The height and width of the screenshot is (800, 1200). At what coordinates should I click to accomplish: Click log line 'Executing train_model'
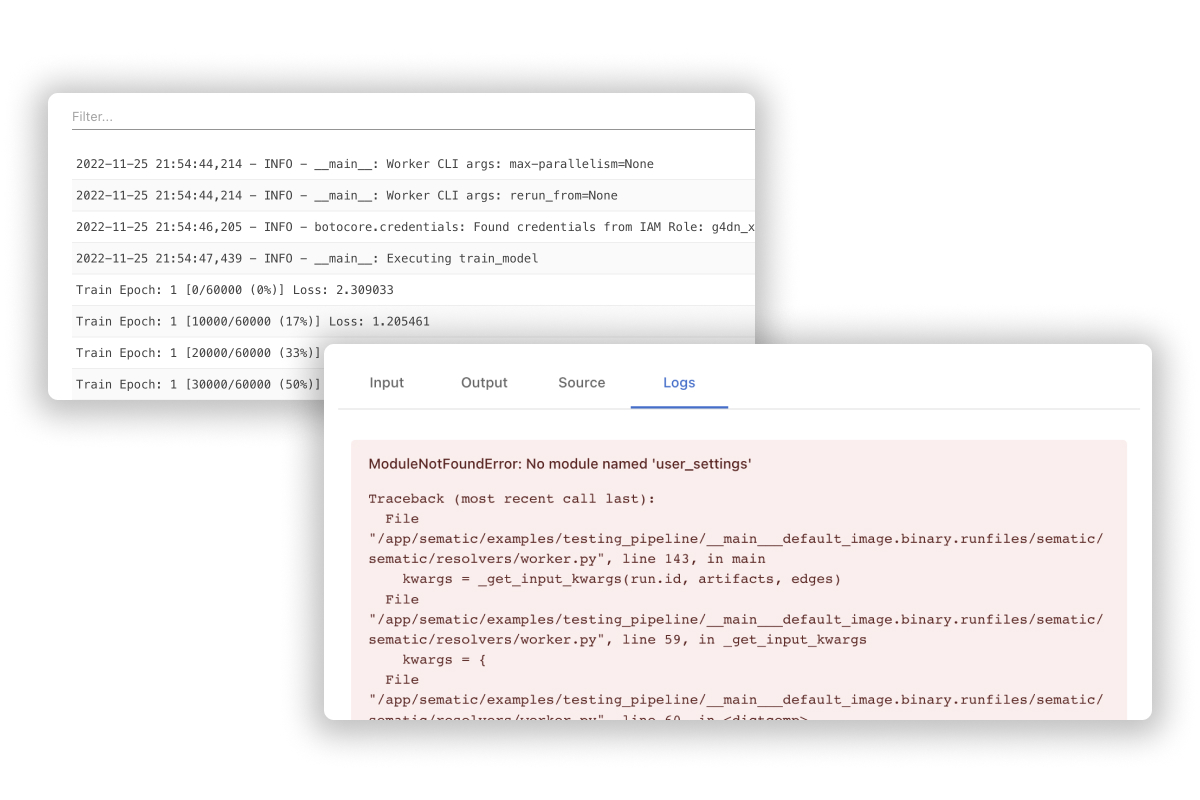pyautogui.click(x=413, y=258)
